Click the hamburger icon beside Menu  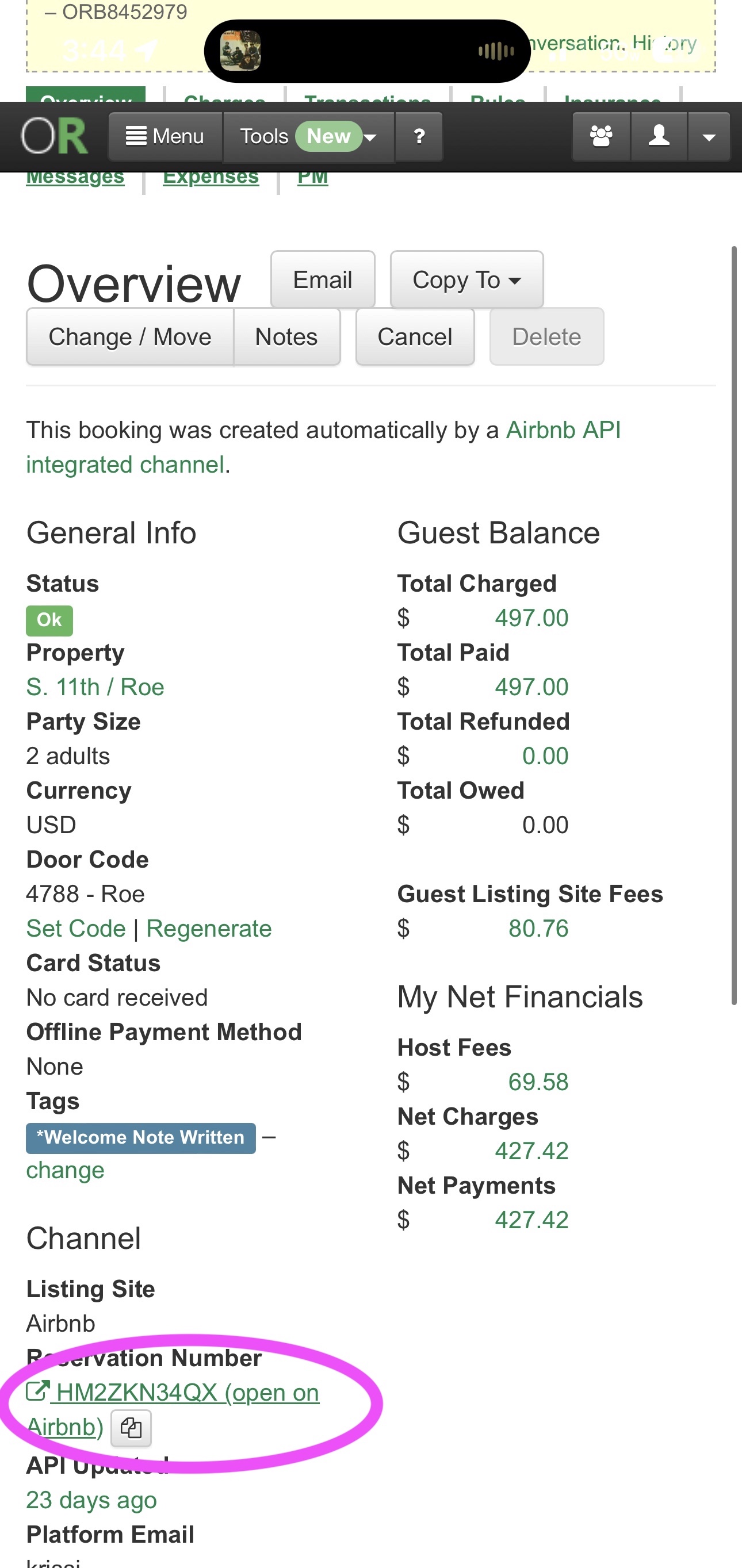(137, 136)
